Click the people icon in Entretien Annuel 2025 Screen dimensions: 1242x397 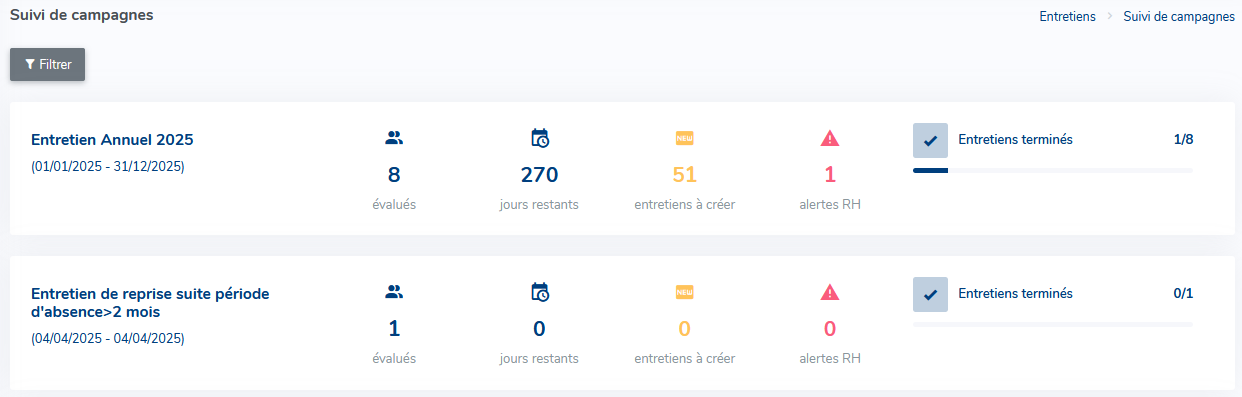tap(394, 138)
